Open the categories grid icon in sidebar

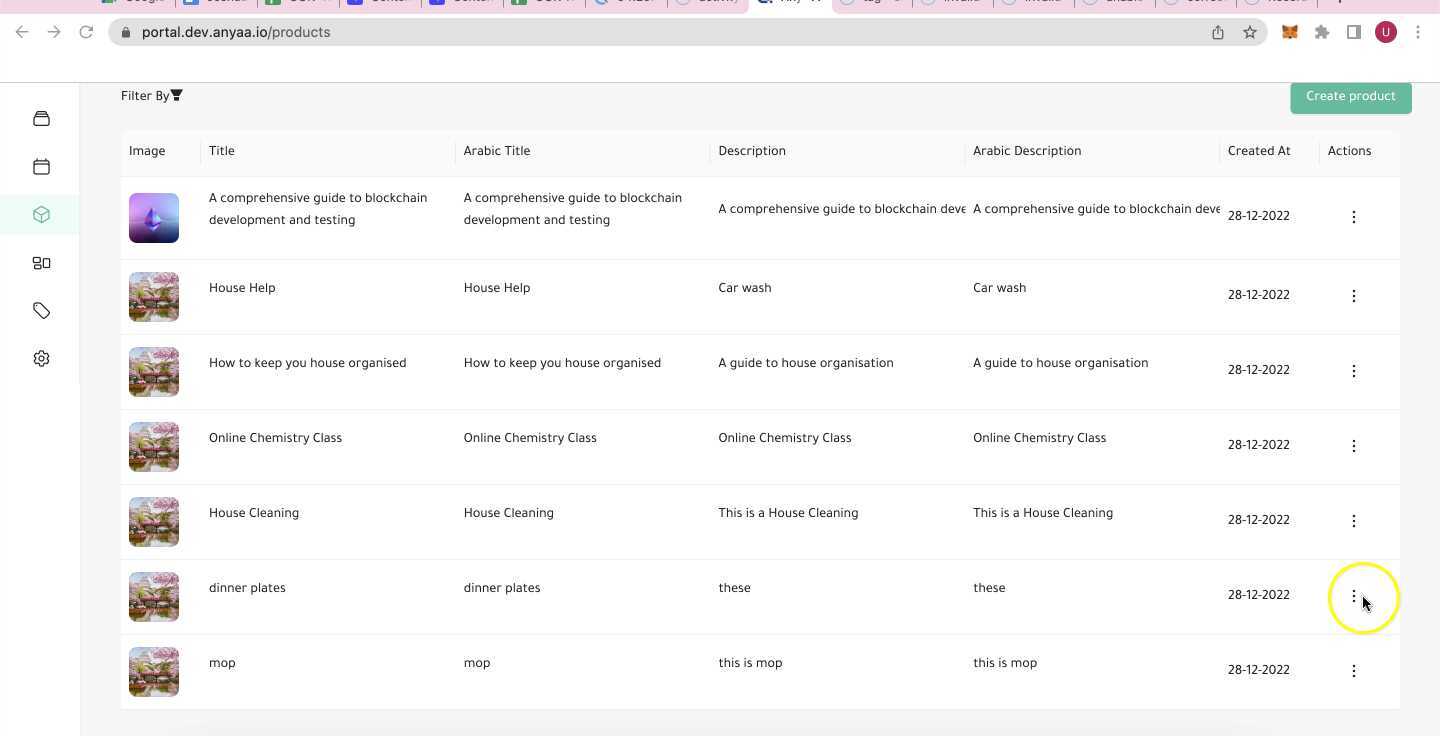coord(41,262)
